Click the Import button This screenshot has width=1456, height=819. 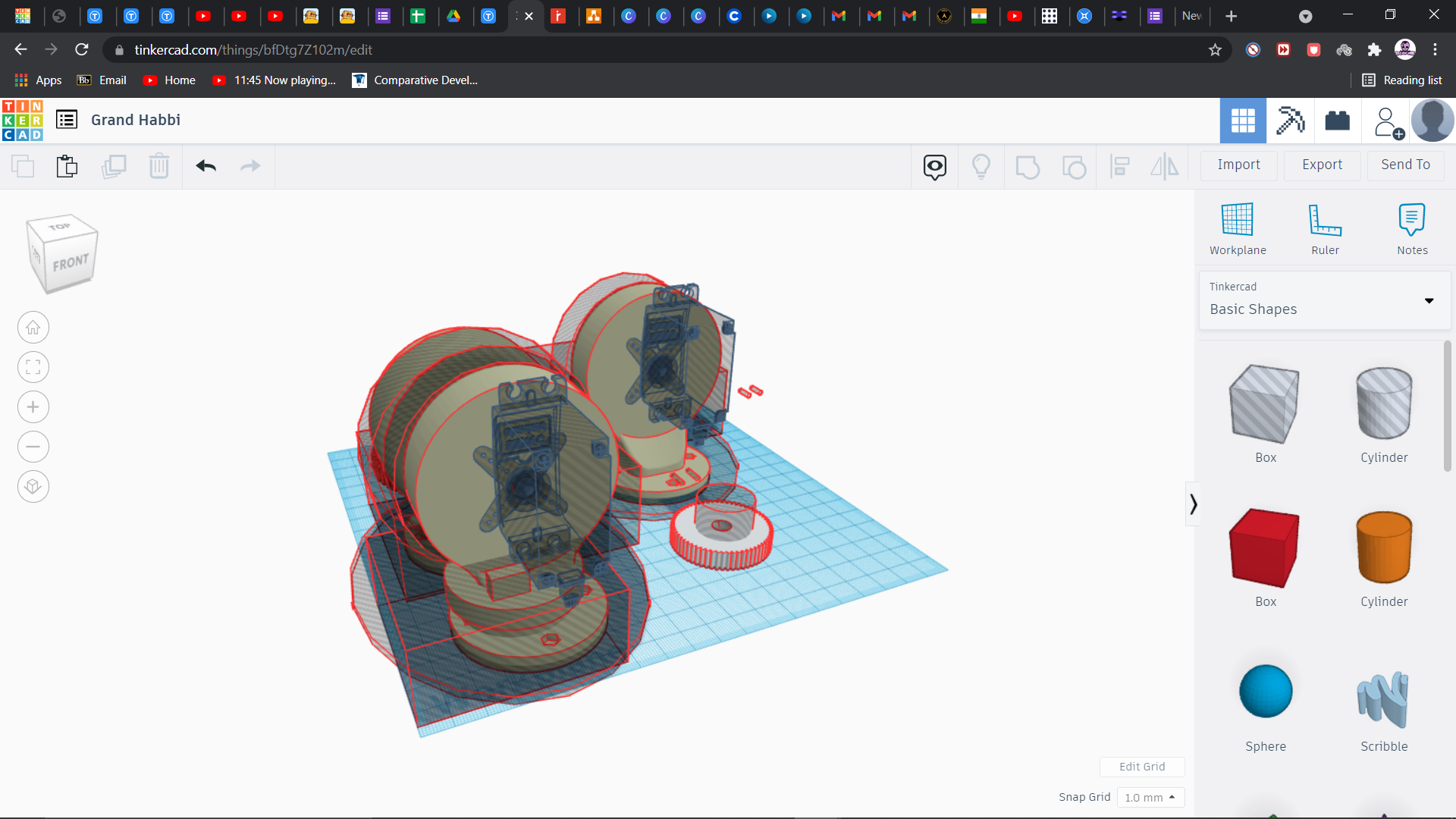tap(1238, 165)
